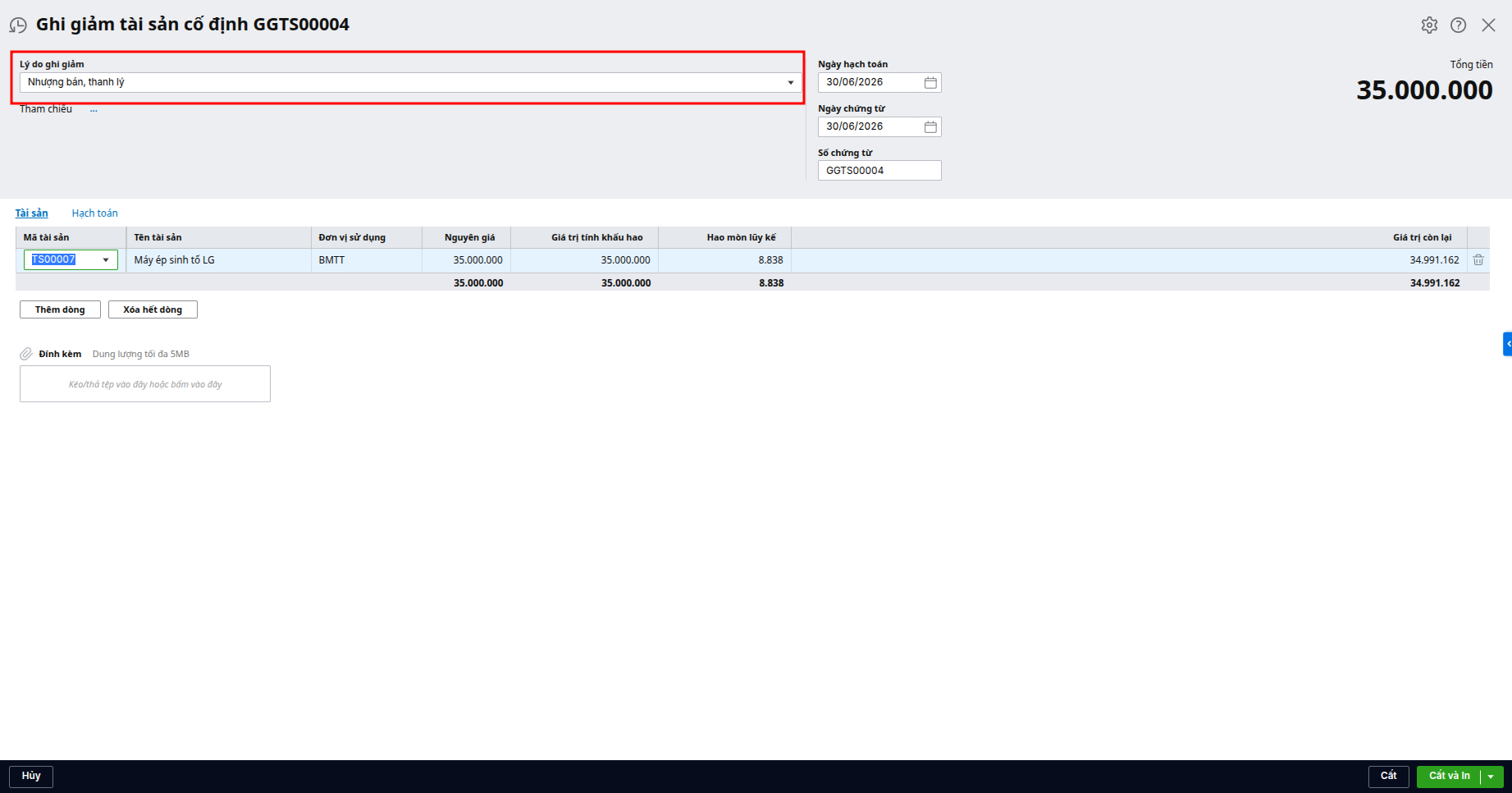Open help question mark icon

tap(1458, 25)
